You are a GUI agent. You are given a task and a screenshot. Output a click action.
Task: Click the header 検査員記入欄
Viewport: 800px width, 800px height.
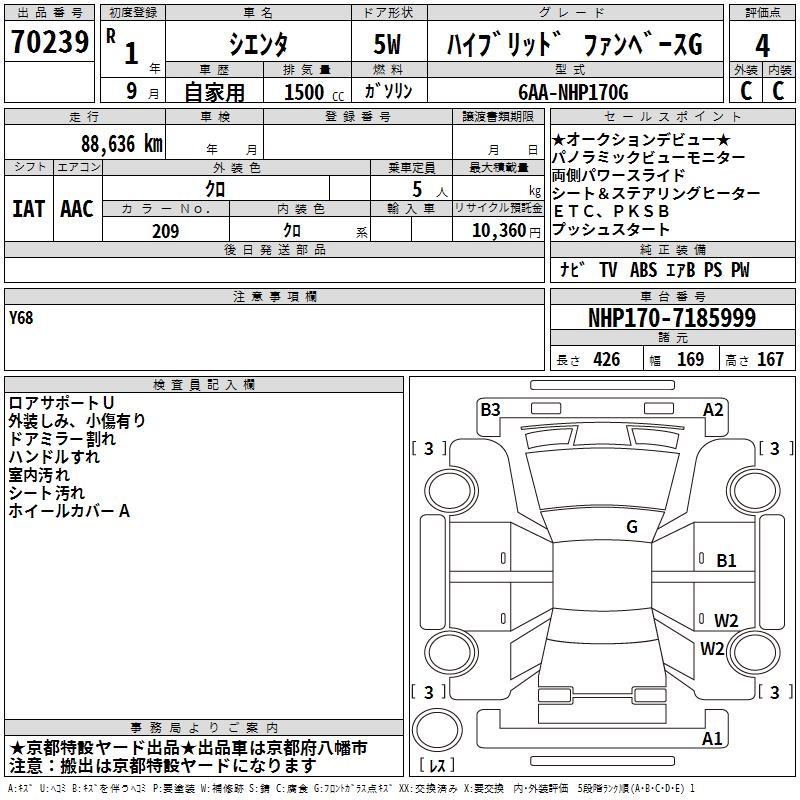tap(204, 385)
